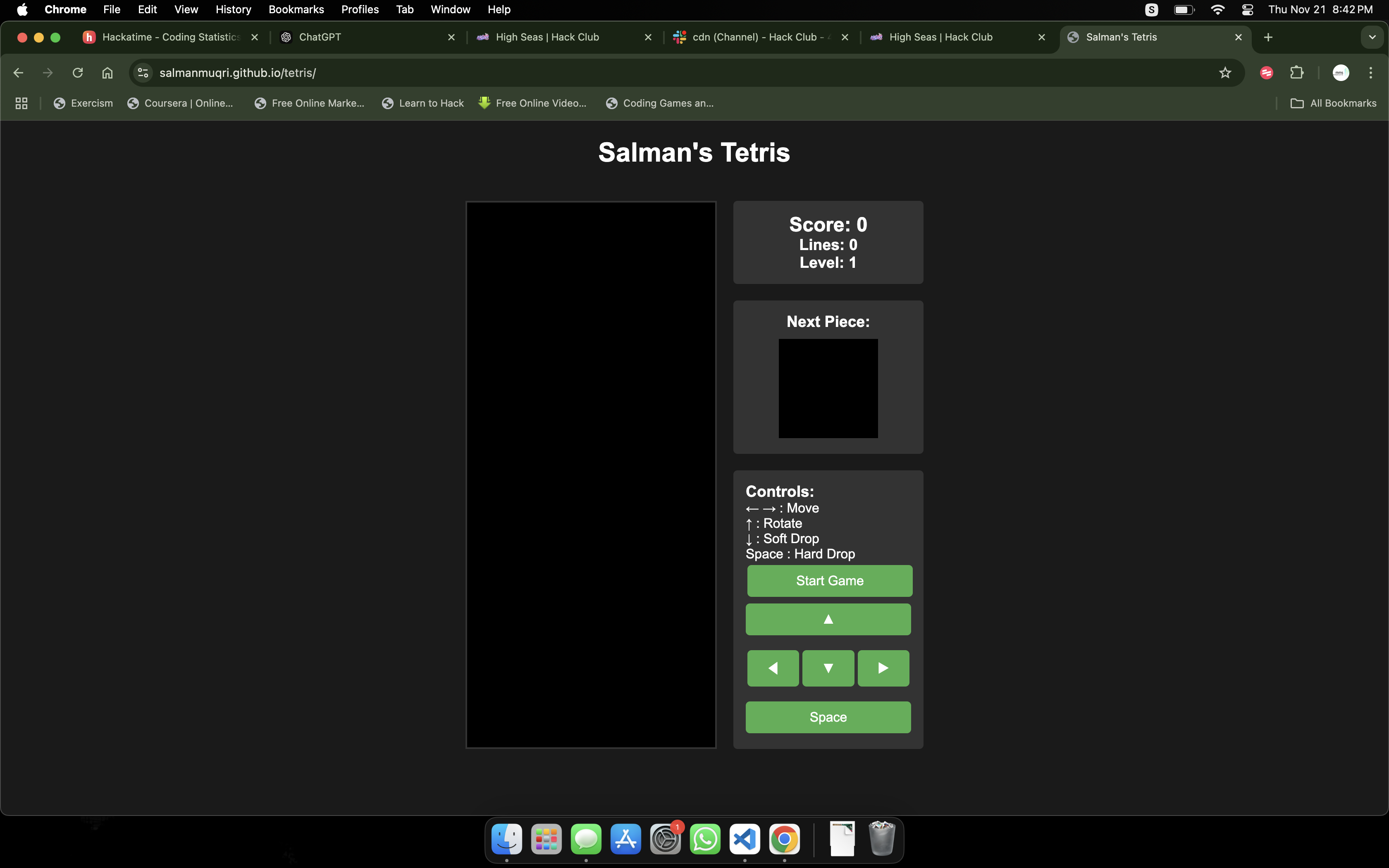Viewport: 1389px width, 868px height.
Task: Expand the tab search dropdown arrow
Action: point(1372,37)
